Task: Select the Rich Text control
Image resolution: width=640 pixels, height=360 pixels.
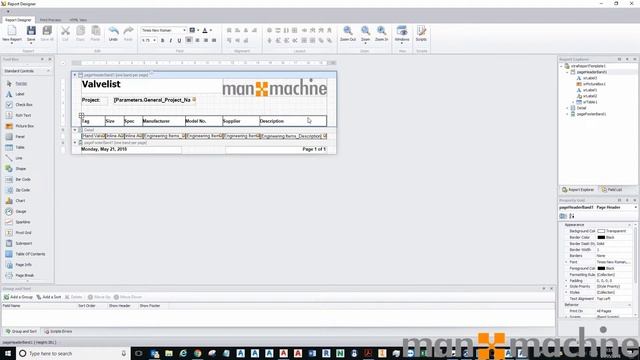Action: [23, 115]
